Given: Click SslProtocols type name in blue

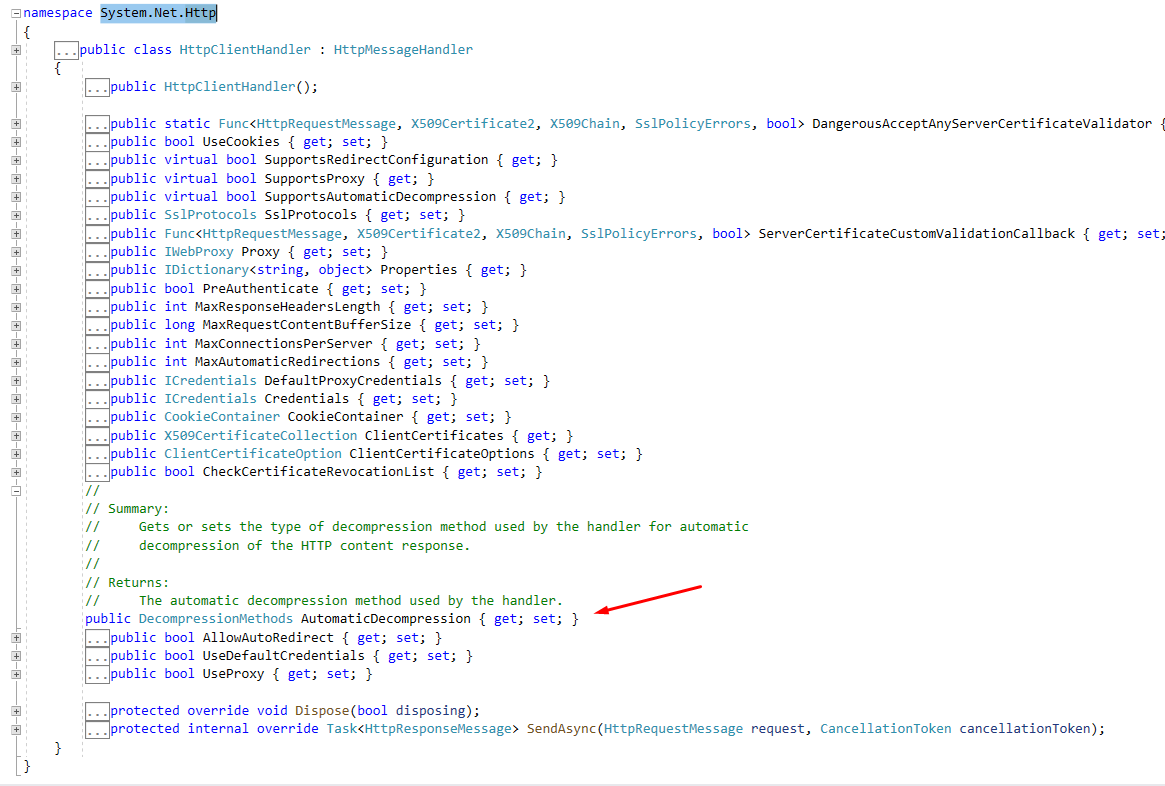Looking at the screenshot, I should 210,215.
